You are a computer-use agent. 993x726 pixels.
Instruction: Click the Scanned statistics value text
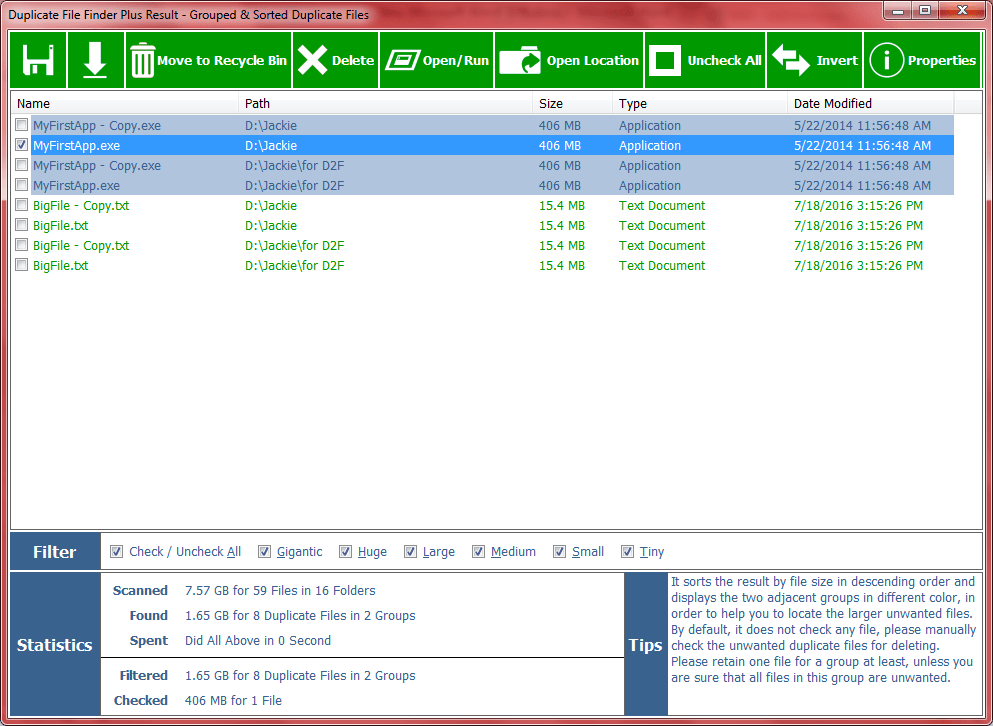pyautogui.click(x=280, y=590)
